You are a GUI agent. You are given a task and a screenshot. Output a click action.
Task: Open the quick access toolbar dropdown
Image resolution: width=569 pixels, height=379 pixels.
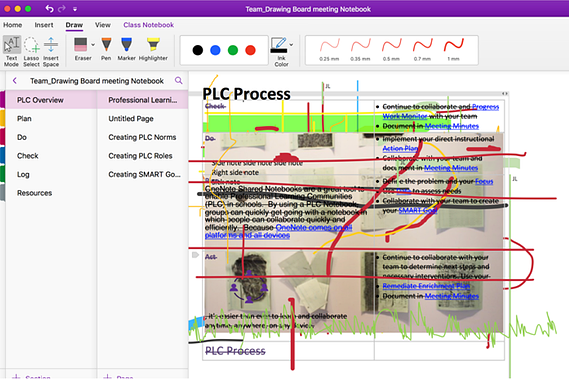coord(75,9)
